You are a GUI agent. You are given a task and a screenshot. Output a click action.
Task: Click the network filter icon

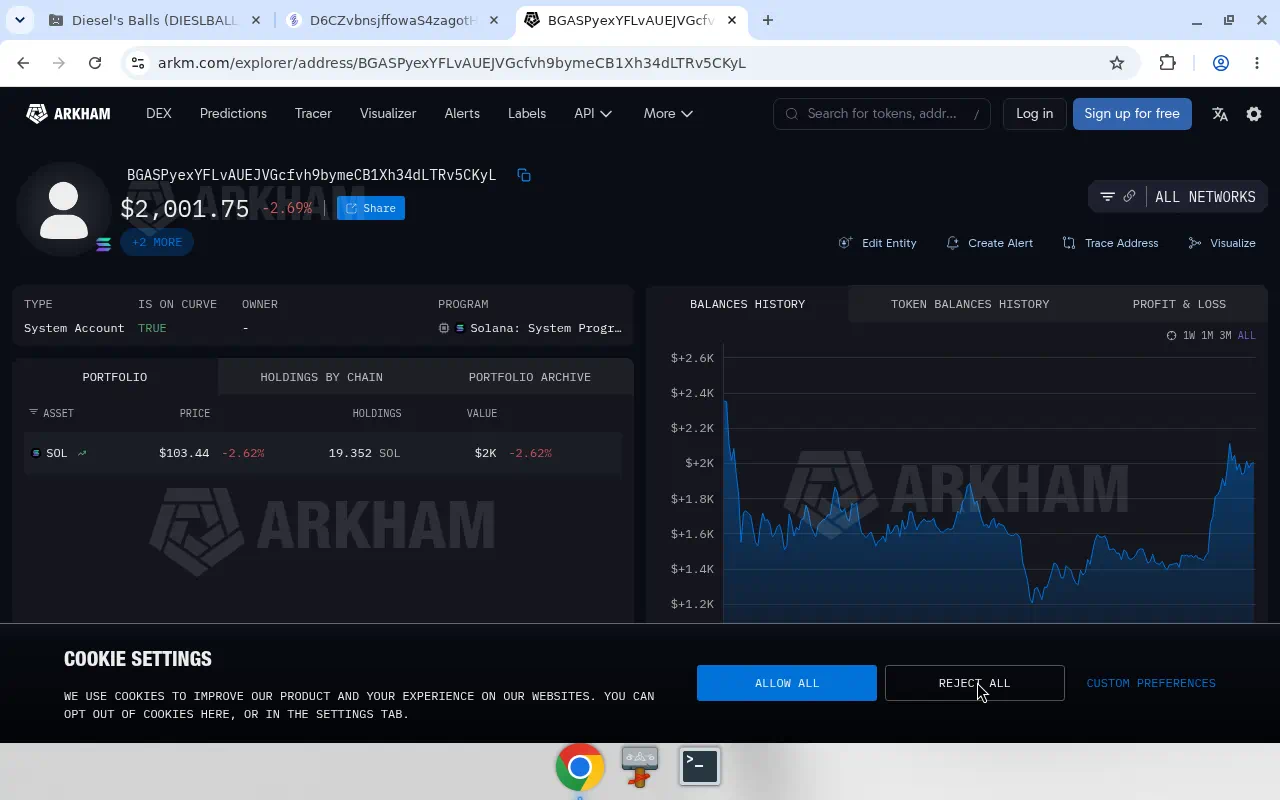pyautogui.click(x=1107, y=197)
